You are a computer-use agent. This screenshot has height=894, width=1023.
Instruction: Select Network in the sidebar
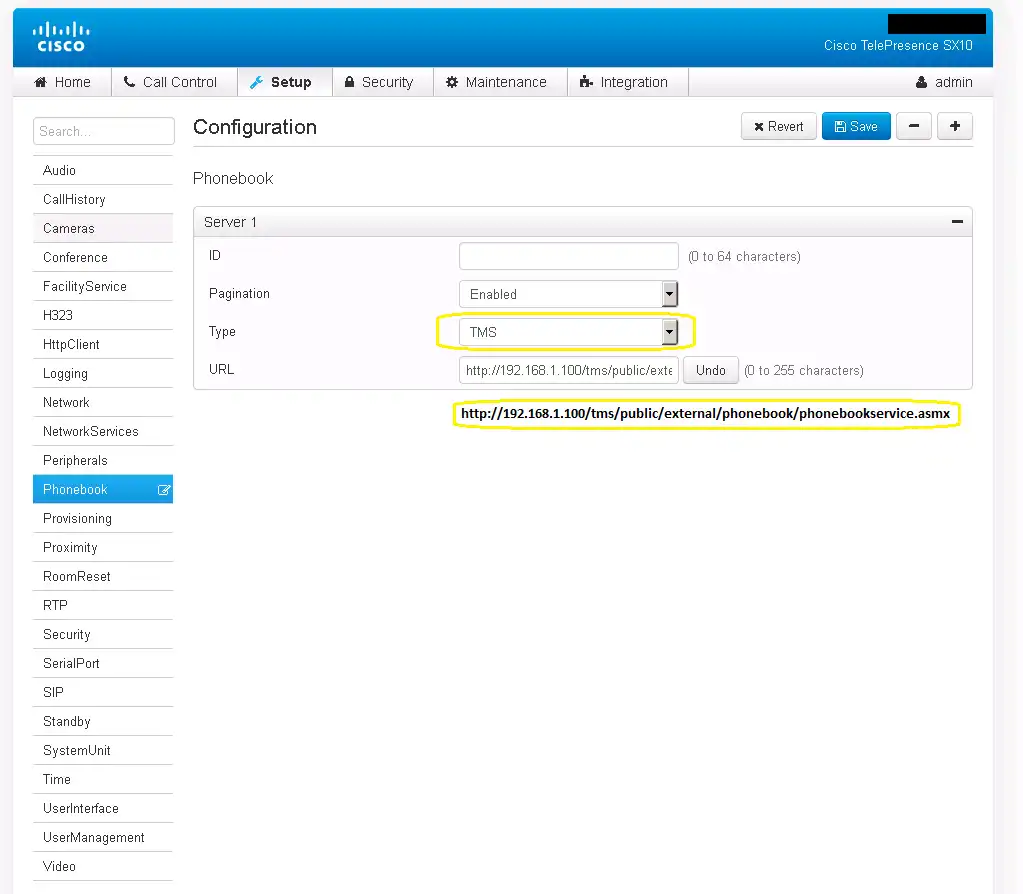pyautogui.click(x=103, y=403)
